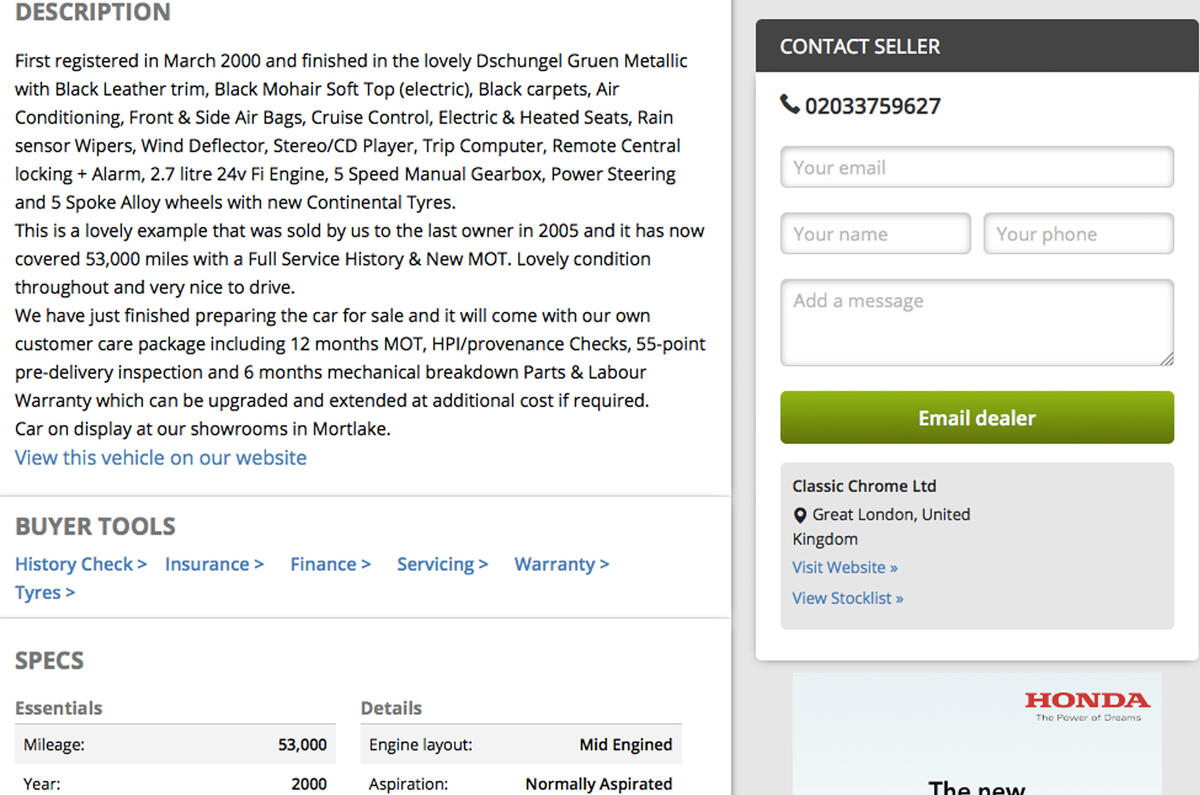Open the Tyres buyer tool link

(45, 592)
